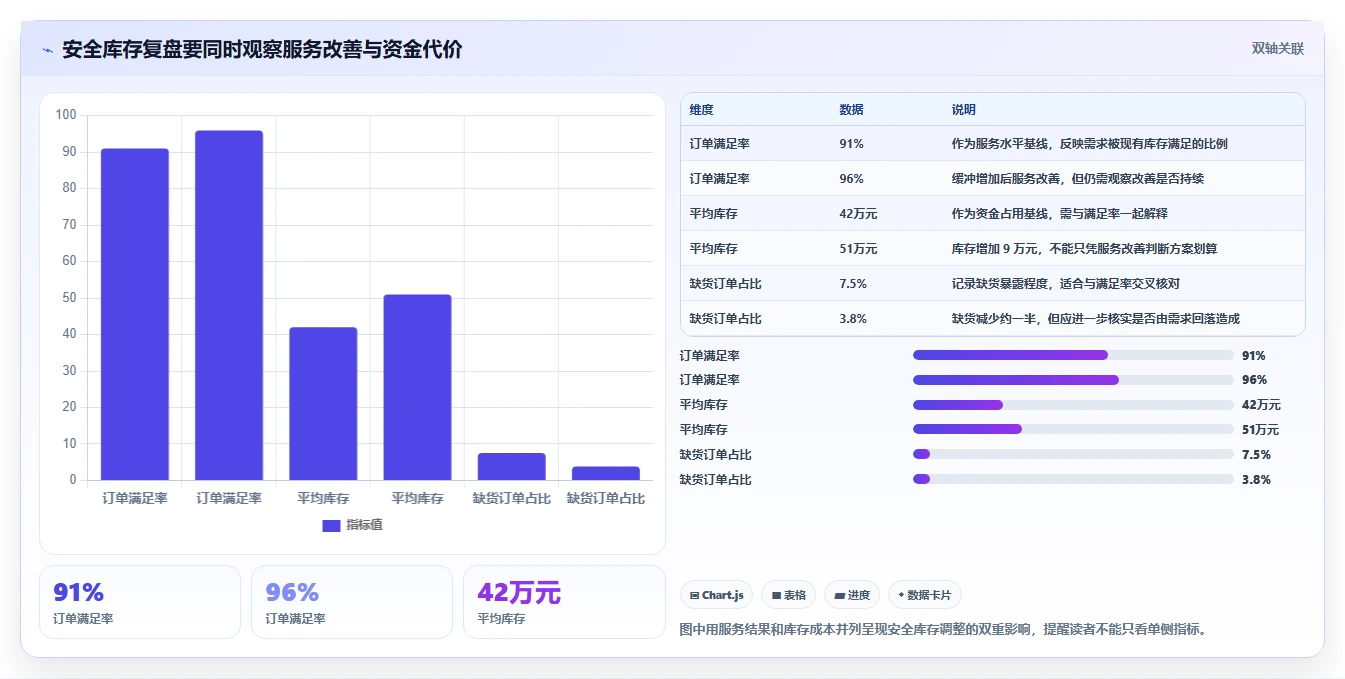Click the table cell showing 96%
This screenshot has width=1345, height=679.
click(x=851, y=179)
